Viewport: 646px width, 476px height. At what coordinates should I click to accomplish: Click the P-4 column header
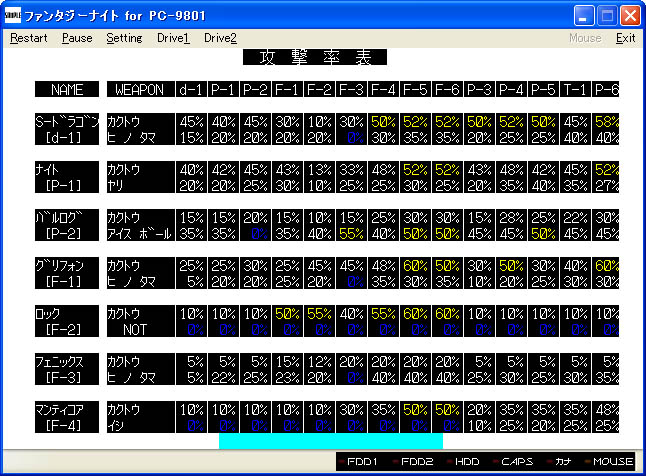[511, 89]
